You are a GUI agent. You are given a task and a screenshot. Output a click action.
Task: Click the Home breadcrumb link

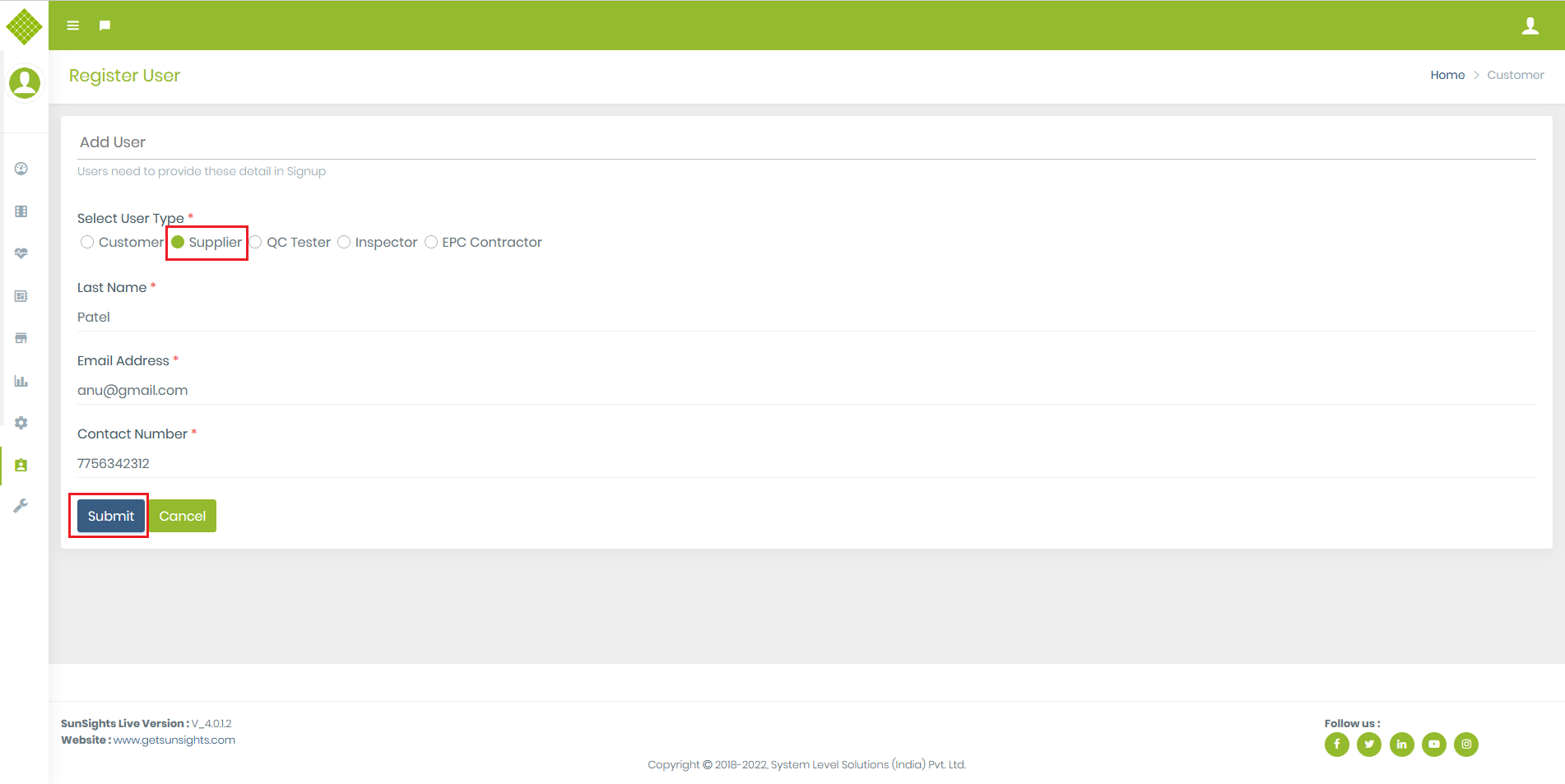click(x=1447, y=75)
